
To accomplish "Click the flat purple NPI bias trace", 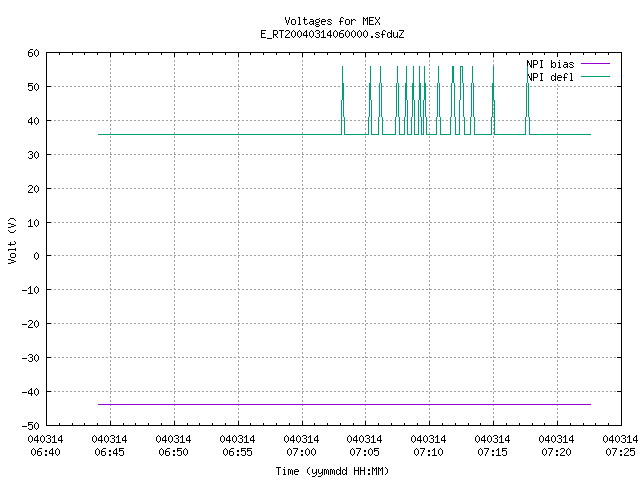I will [344, 404].
